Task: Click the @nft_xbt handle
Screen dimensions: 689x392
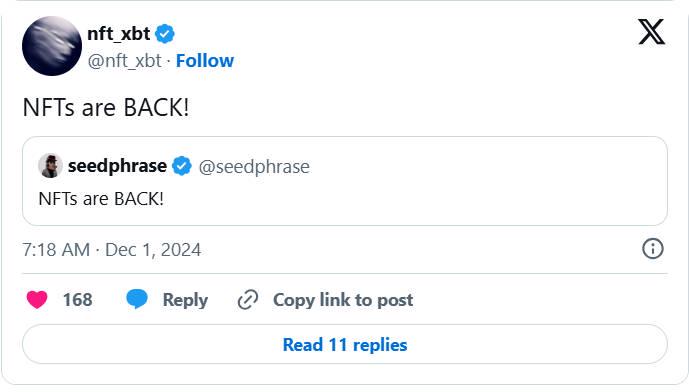Action: (124, 61)
